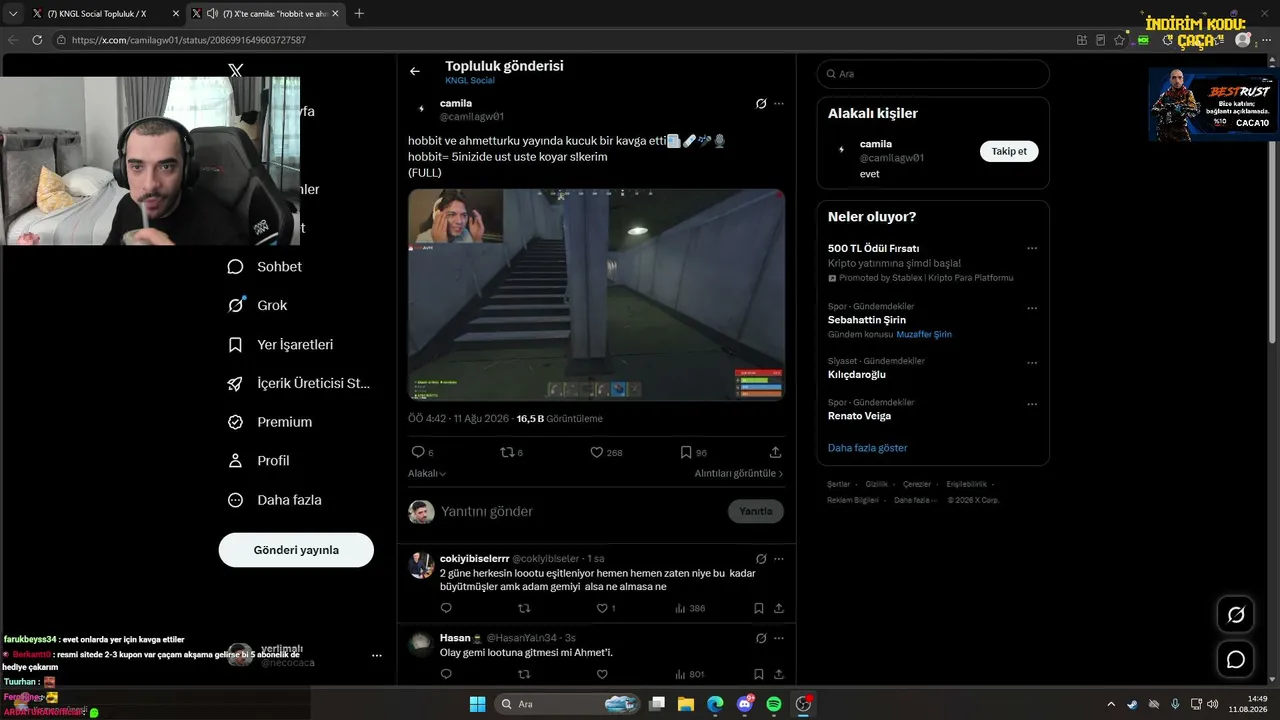Reply to cokiyibiselerrr's comment
The width and height of the screenshot is (1280, 720).
(446, 608)
